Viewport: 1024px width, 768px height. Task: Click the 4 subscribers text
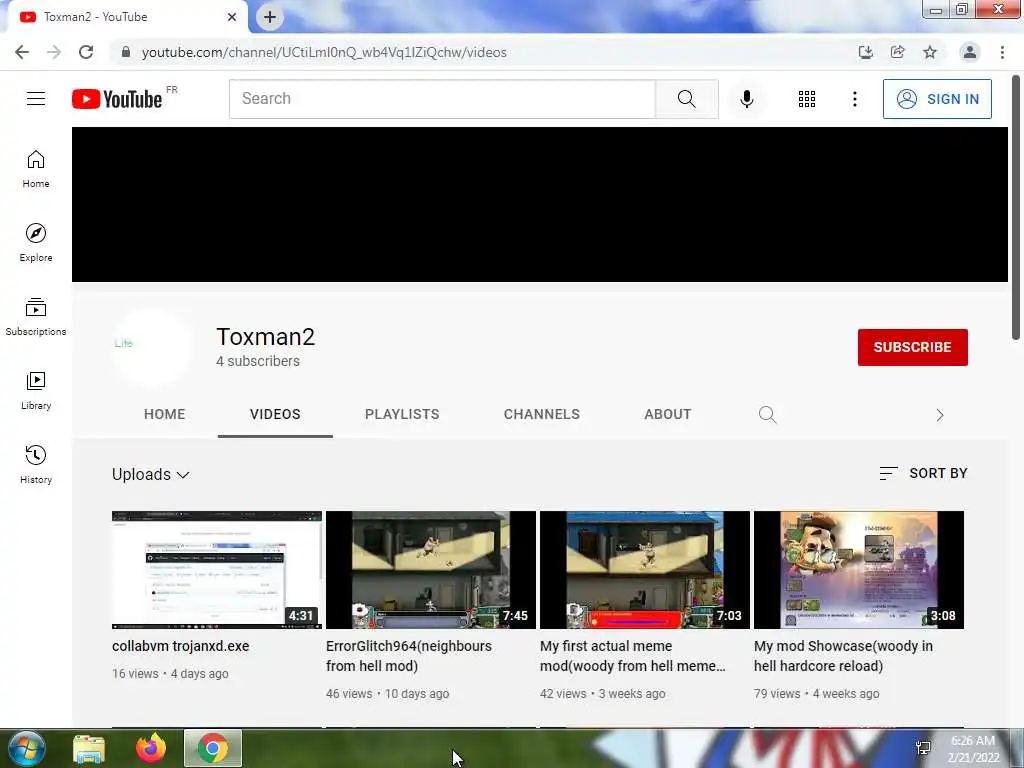pos(258,361)
